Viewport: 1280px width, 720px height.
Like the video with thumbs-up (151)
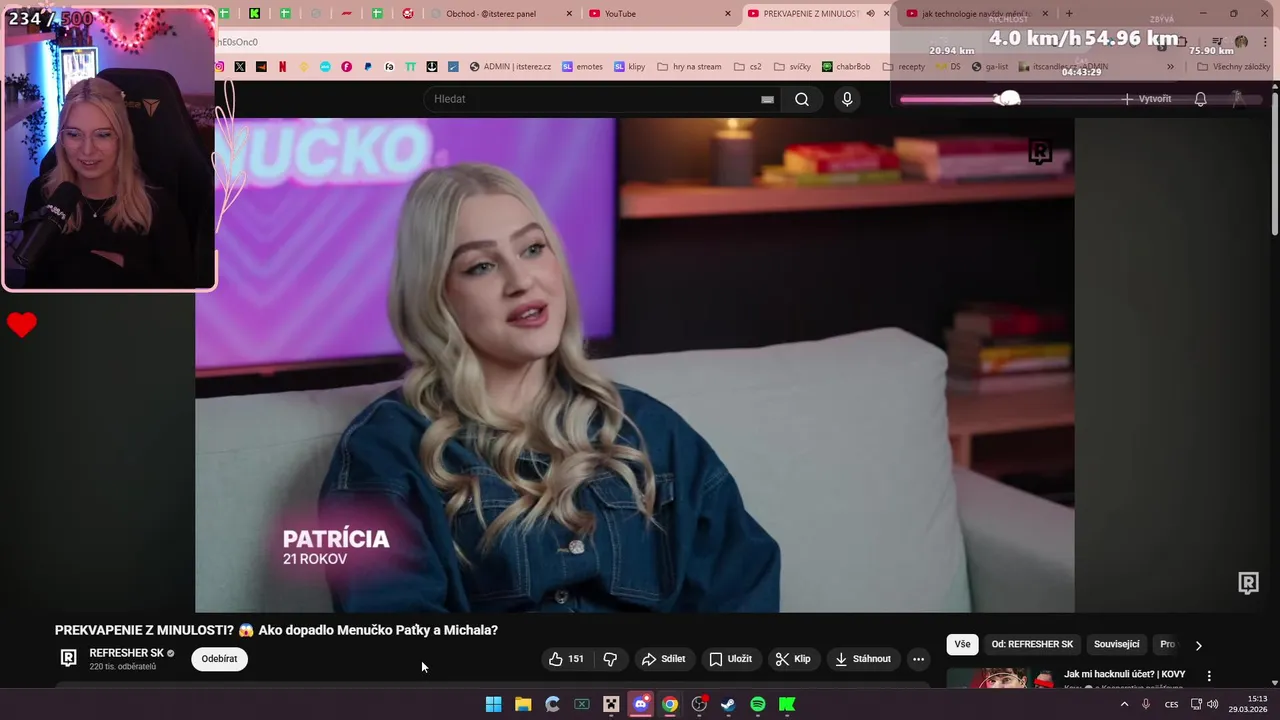click(566, 659)
